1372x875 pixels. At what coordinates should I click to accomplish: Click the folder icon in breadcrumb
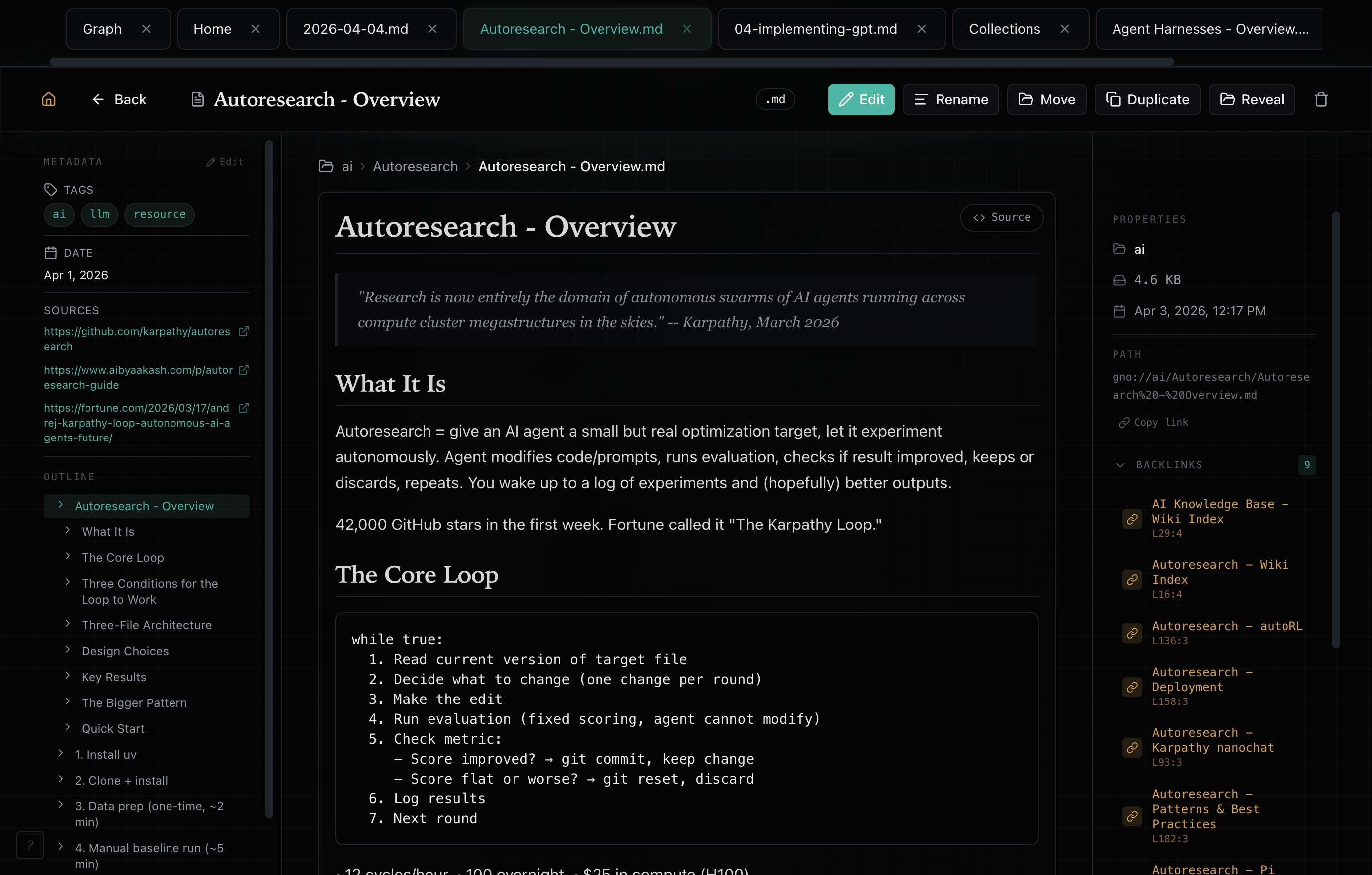(x=326, y=167)
